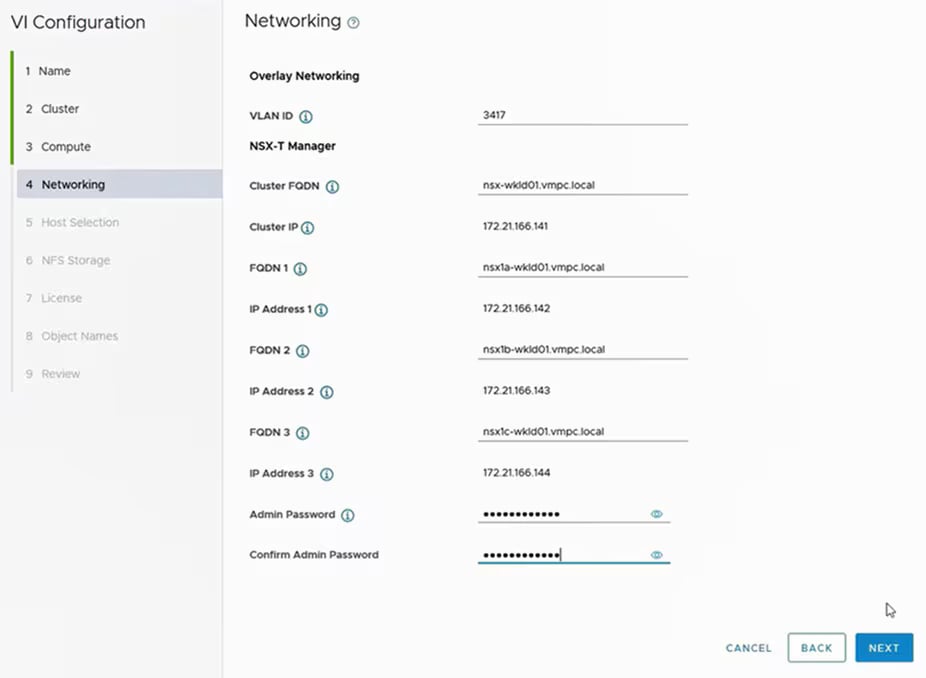
Task: Edit the FQDN 3 field
Action: 583,431
